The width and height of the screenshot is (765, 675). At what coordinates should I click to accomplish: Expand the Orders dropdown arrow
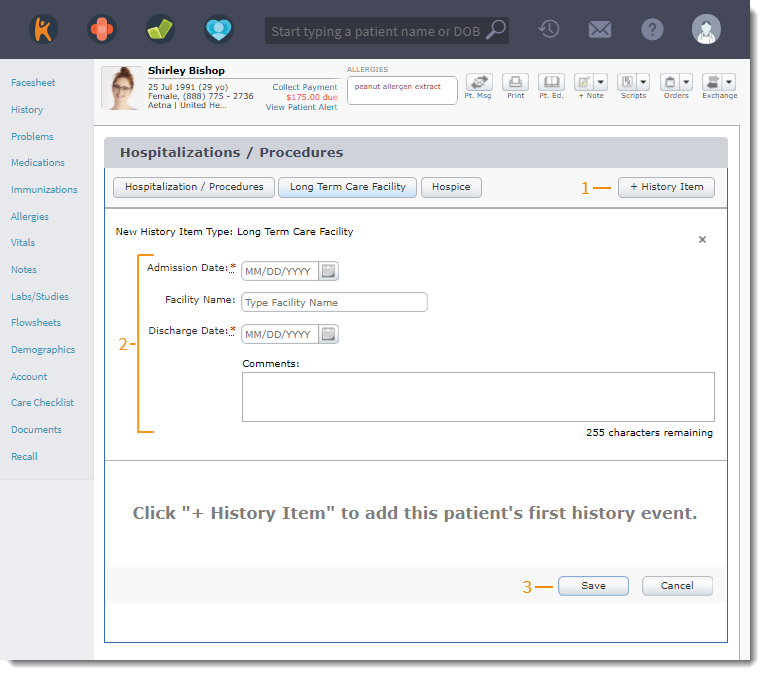point(686,82)
